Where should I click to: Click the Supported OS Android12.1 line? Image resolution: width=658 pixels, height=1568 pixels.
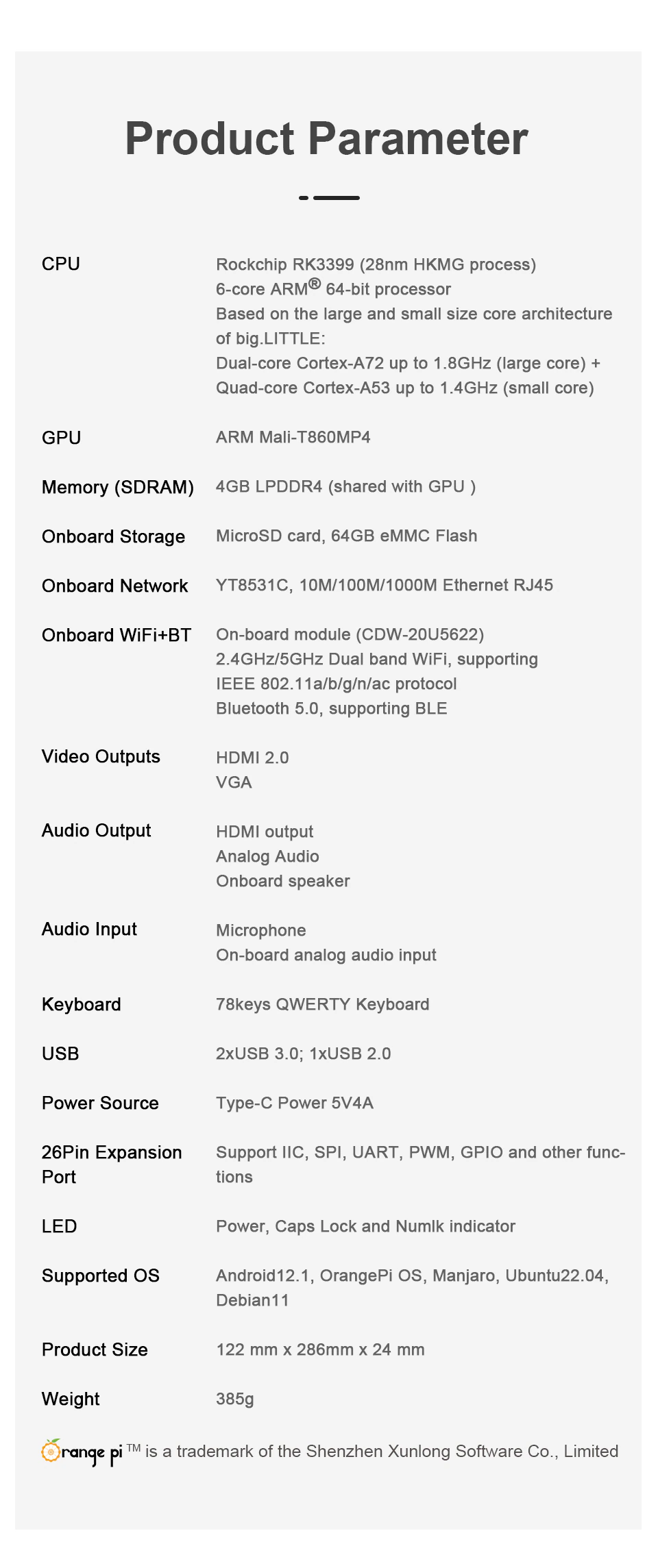(x=413, y=1275)
